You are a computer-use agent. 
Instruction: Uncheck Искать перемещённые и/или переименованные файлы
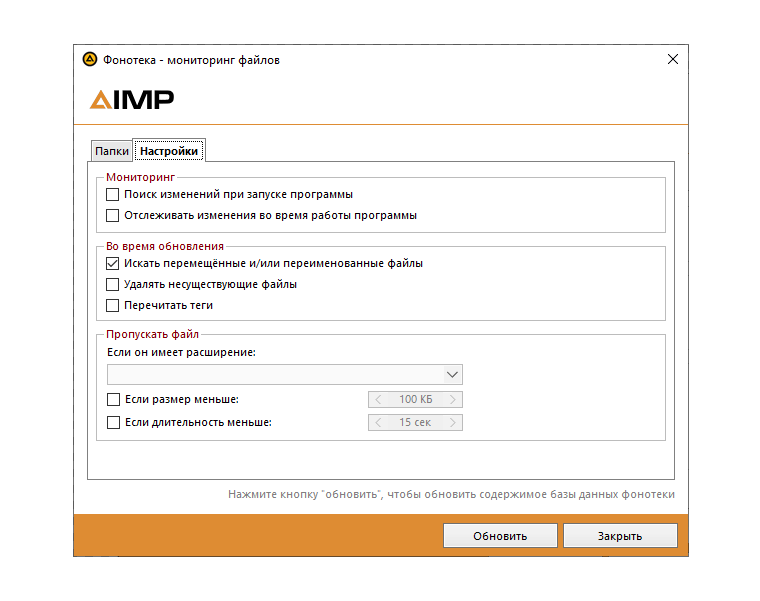113,264
